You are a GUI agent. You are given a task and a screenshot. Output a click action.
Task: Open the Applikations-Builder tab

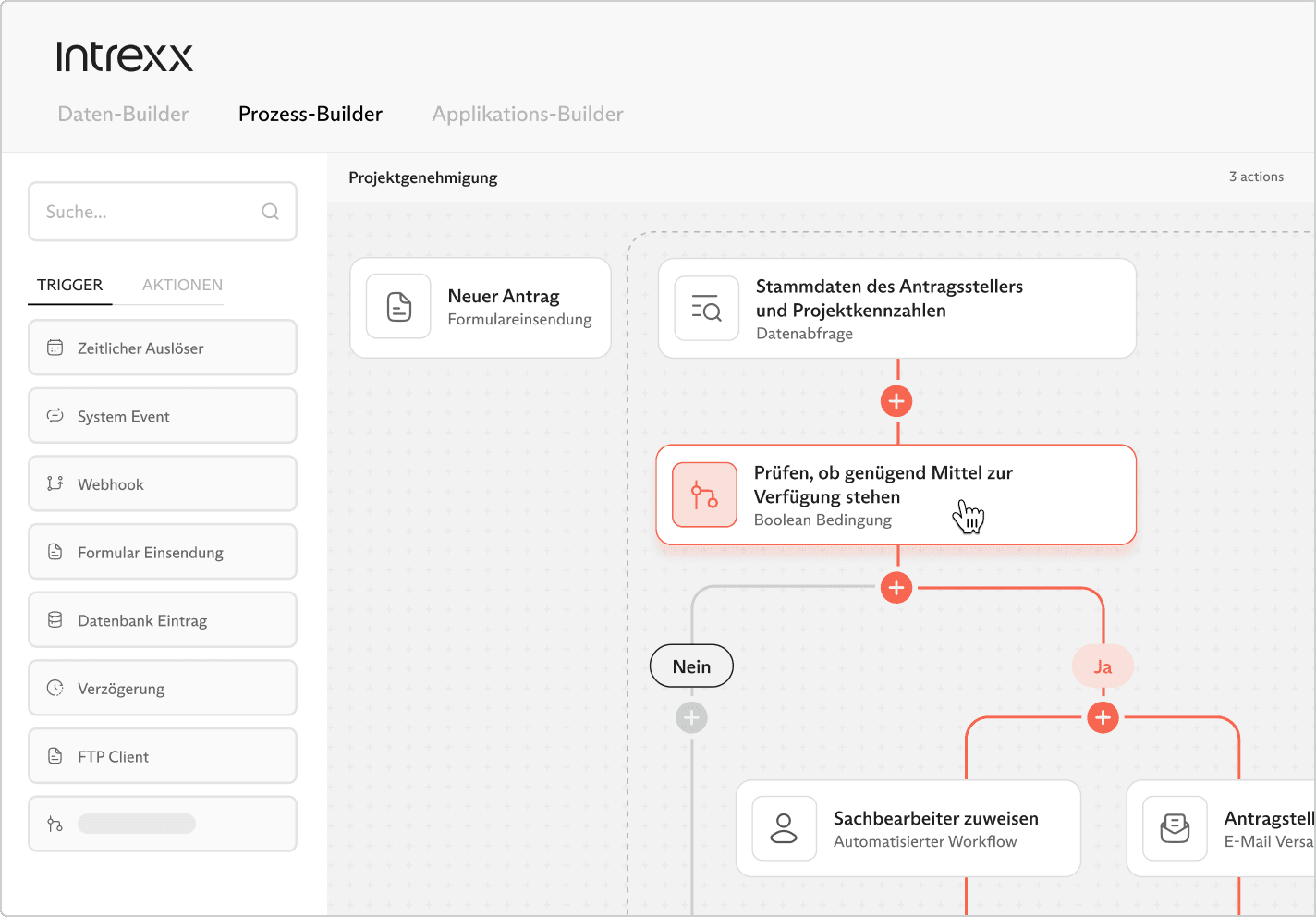(528, 114)
